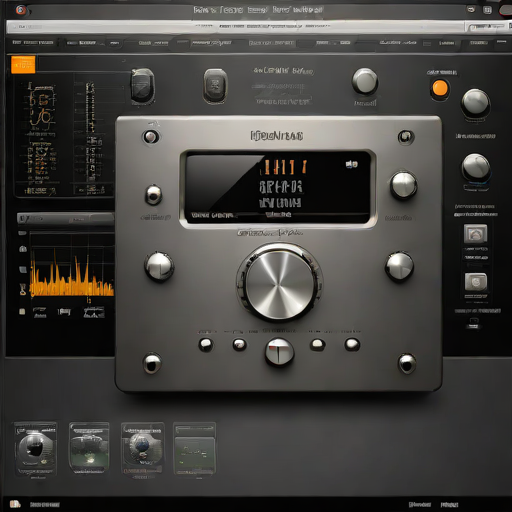Open the first thumbnail showing a round dark dial
The height and width of the screenshot is (512, 512).
(x=36, y=450)
